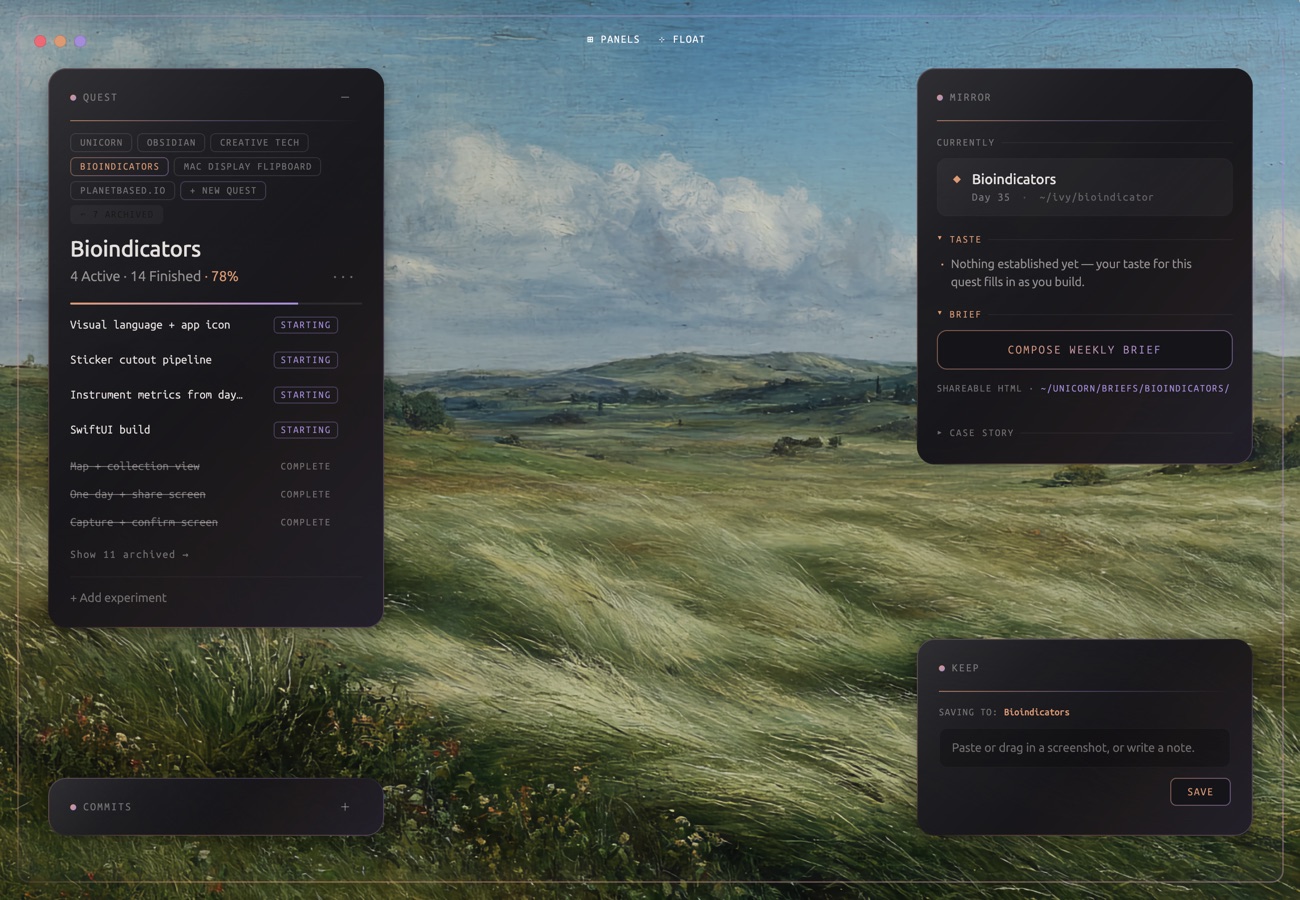Click the Keep panel header dot
The width and height of the screenshot is (1300, 900).
942,668
